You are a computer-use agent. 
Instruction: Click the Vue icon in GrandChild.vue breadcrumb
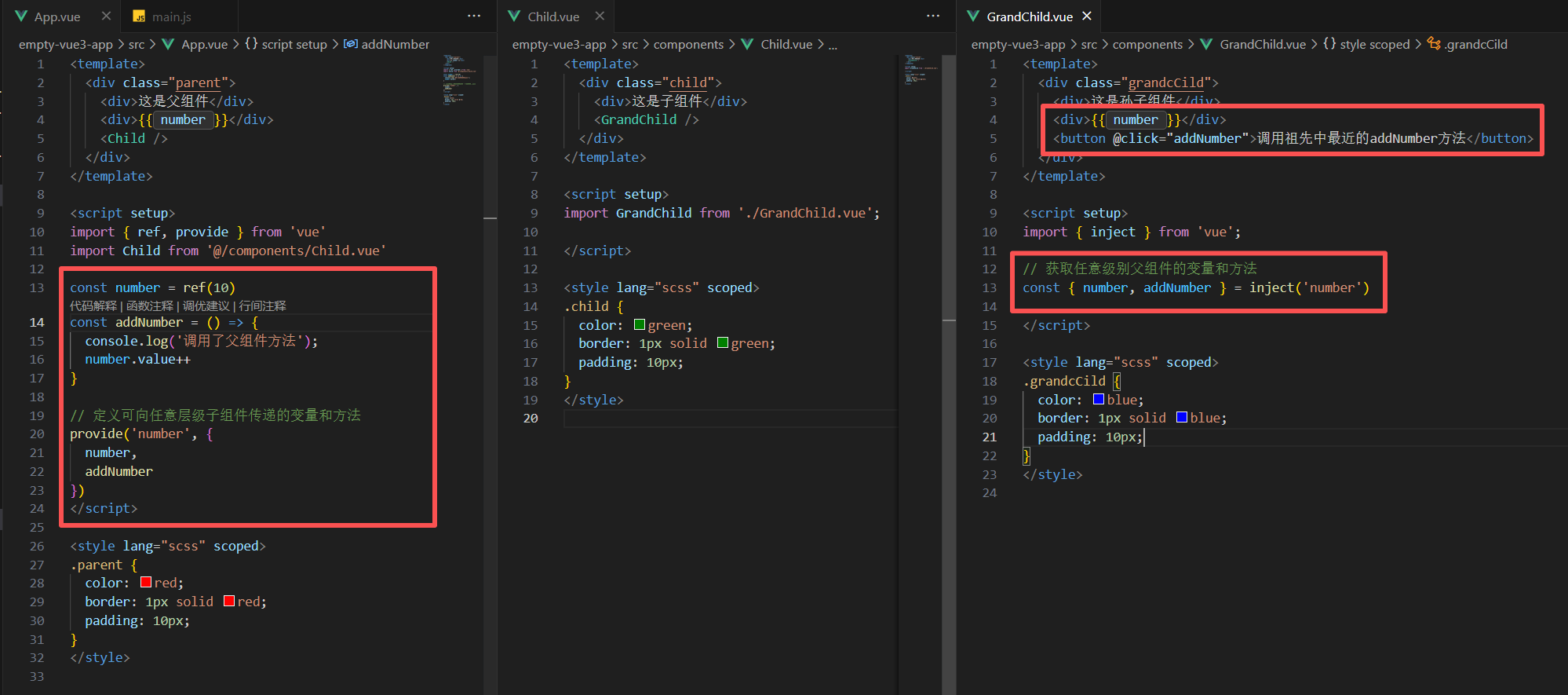point(1206,44)
